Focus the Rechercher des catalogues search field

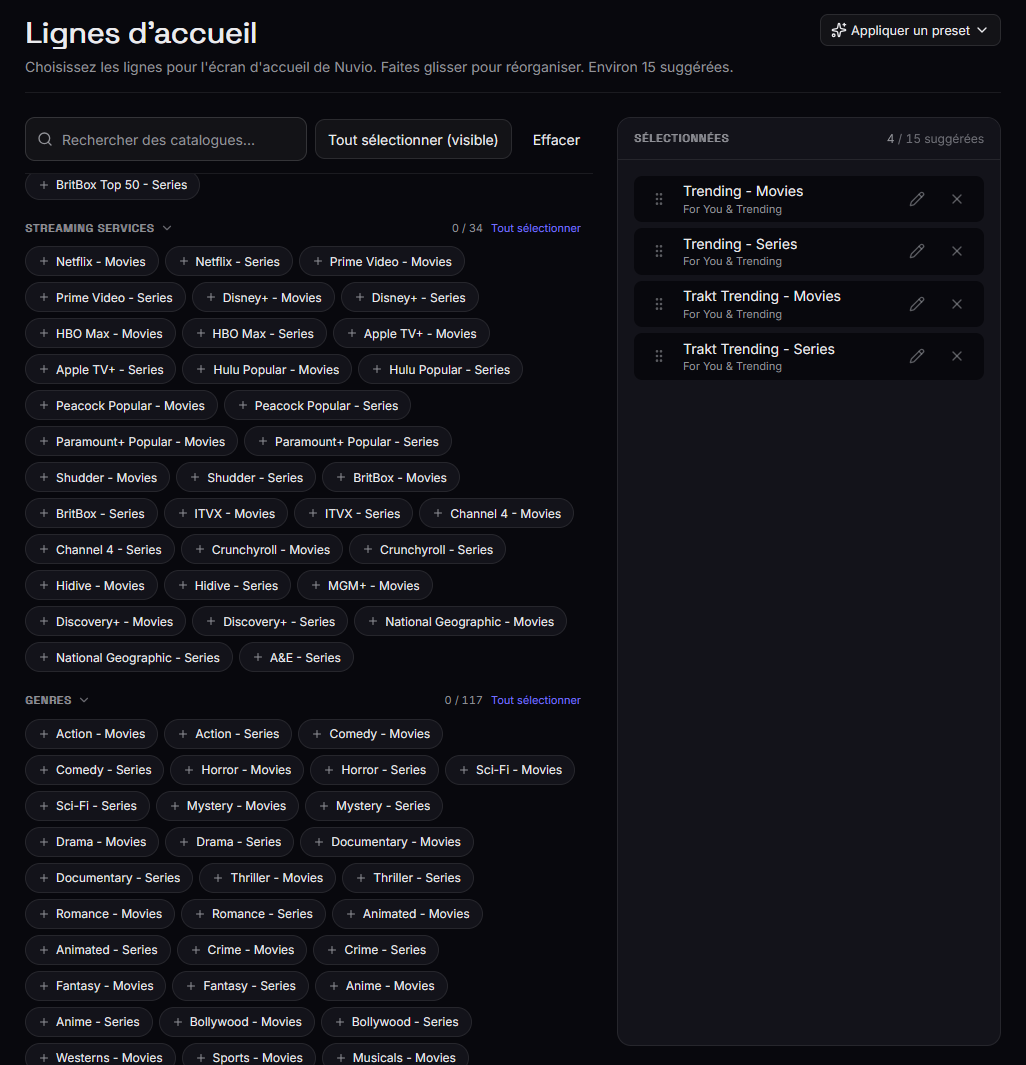[x=166, y=139]
